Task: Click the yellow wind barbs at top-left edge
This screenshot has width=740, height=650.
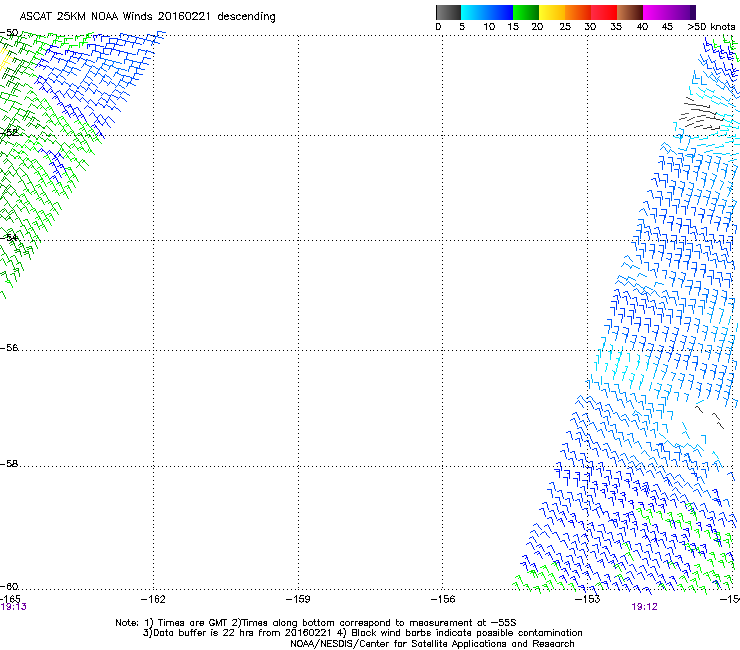Action: [x=5, y=60]
